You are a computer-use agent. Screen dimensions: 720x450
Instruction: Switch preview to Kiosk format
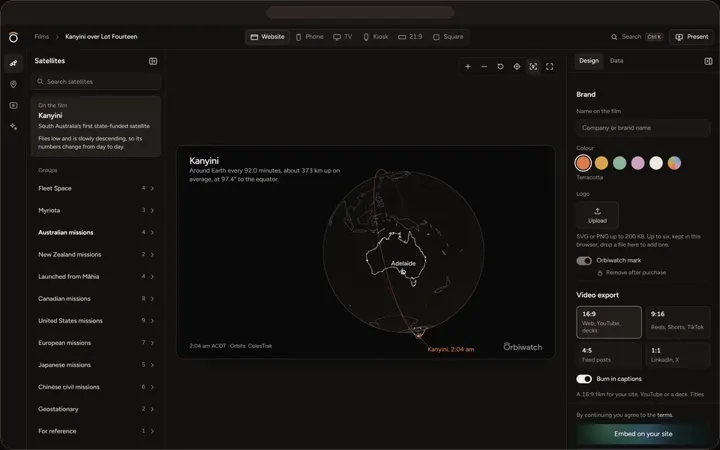point(376,37)
